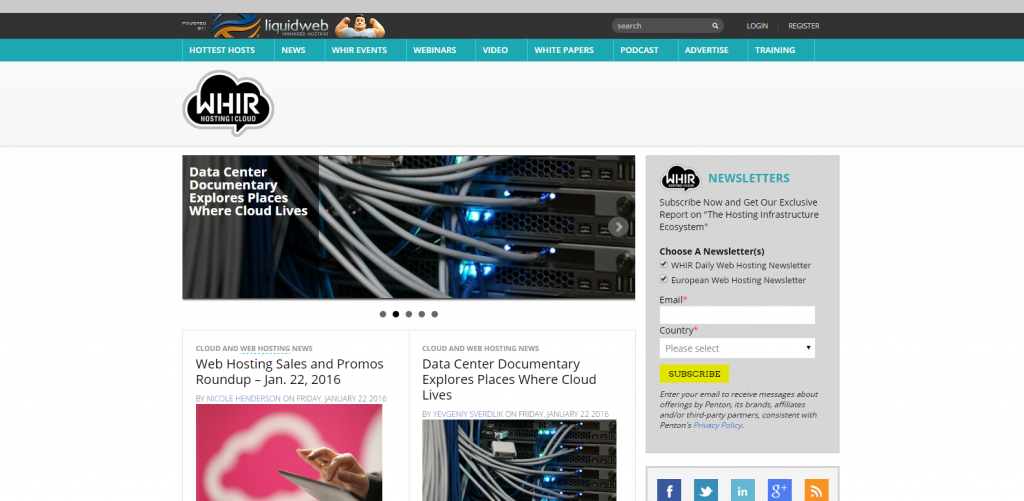Select the fourth slideshow dot
The width and height of the screenshot is (1024, 501).
click(422, 314)
